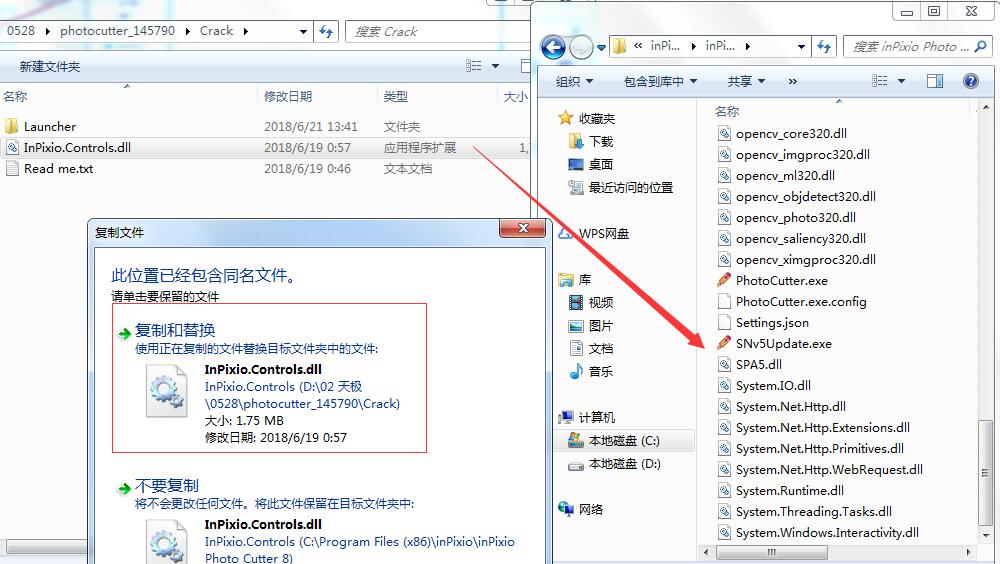Image resolution: width=1000 pixels, height=564 pixels.
Task: Open view options dropdown arrow in the Crack window
Action: [496, 66]
